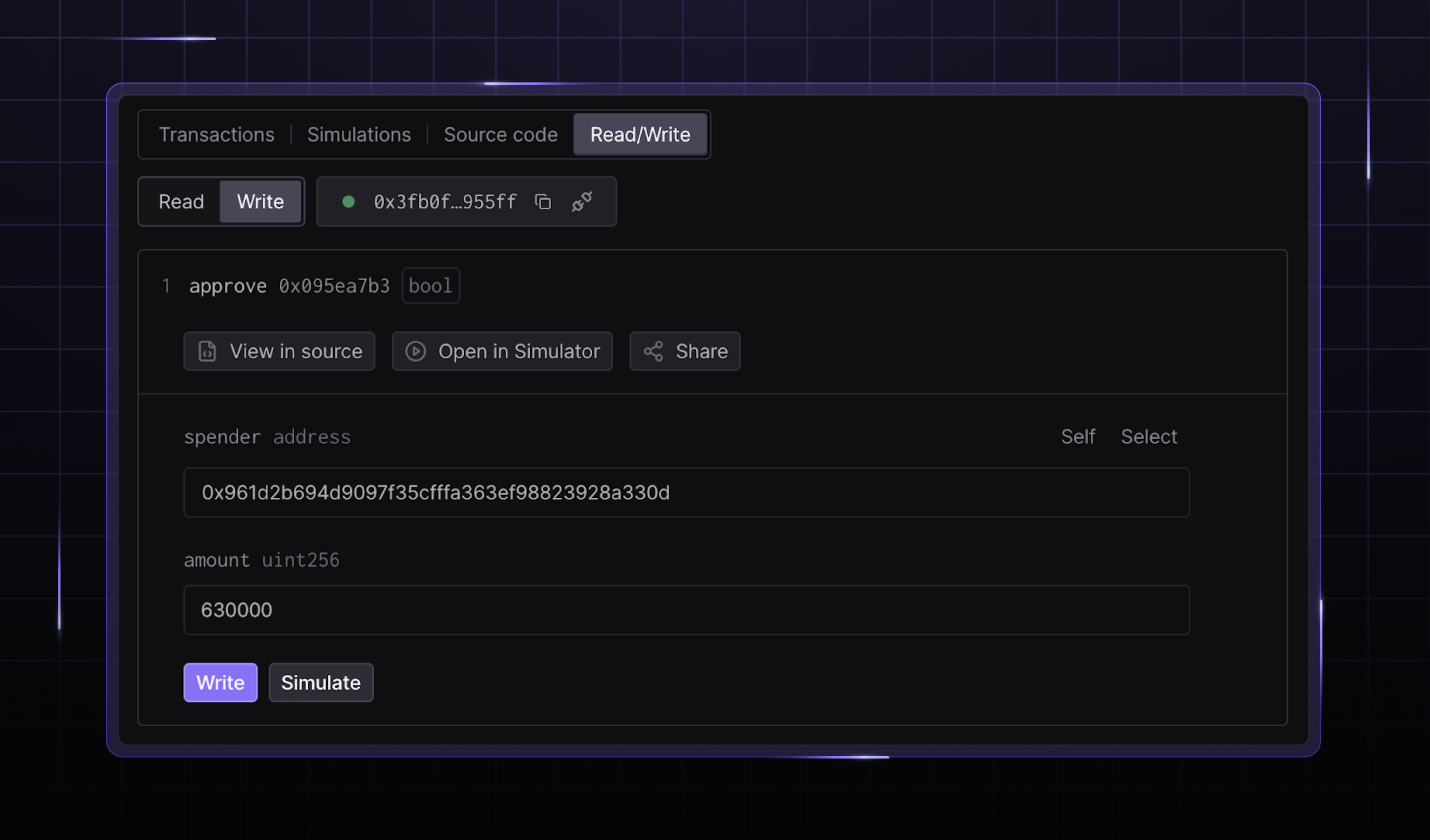Click the View in source file icon
Viewport: 1430px width, 840px height.
[207, 351]
